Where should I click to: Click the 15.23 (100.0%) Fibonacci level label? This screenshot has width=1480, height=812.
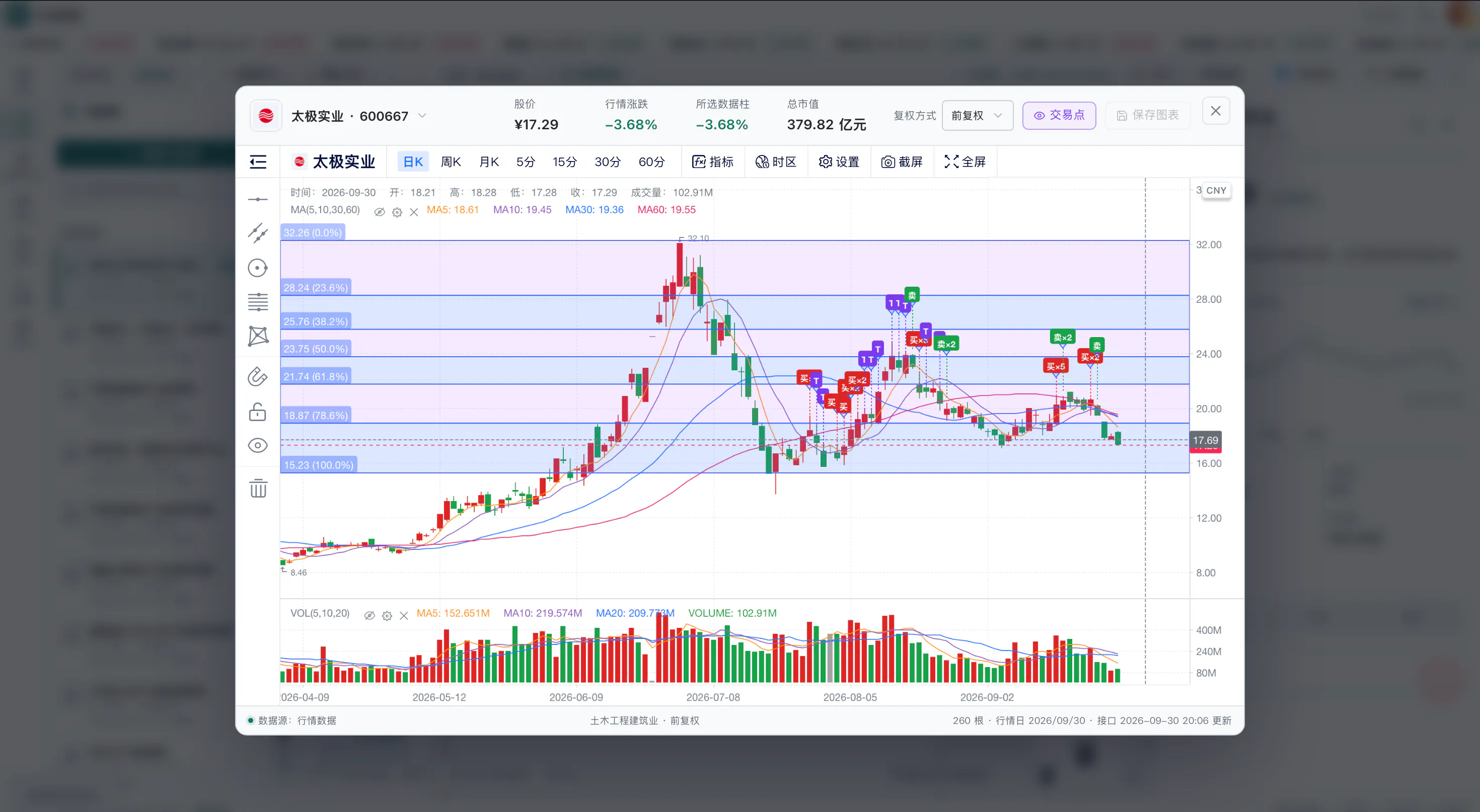[318, 464]
